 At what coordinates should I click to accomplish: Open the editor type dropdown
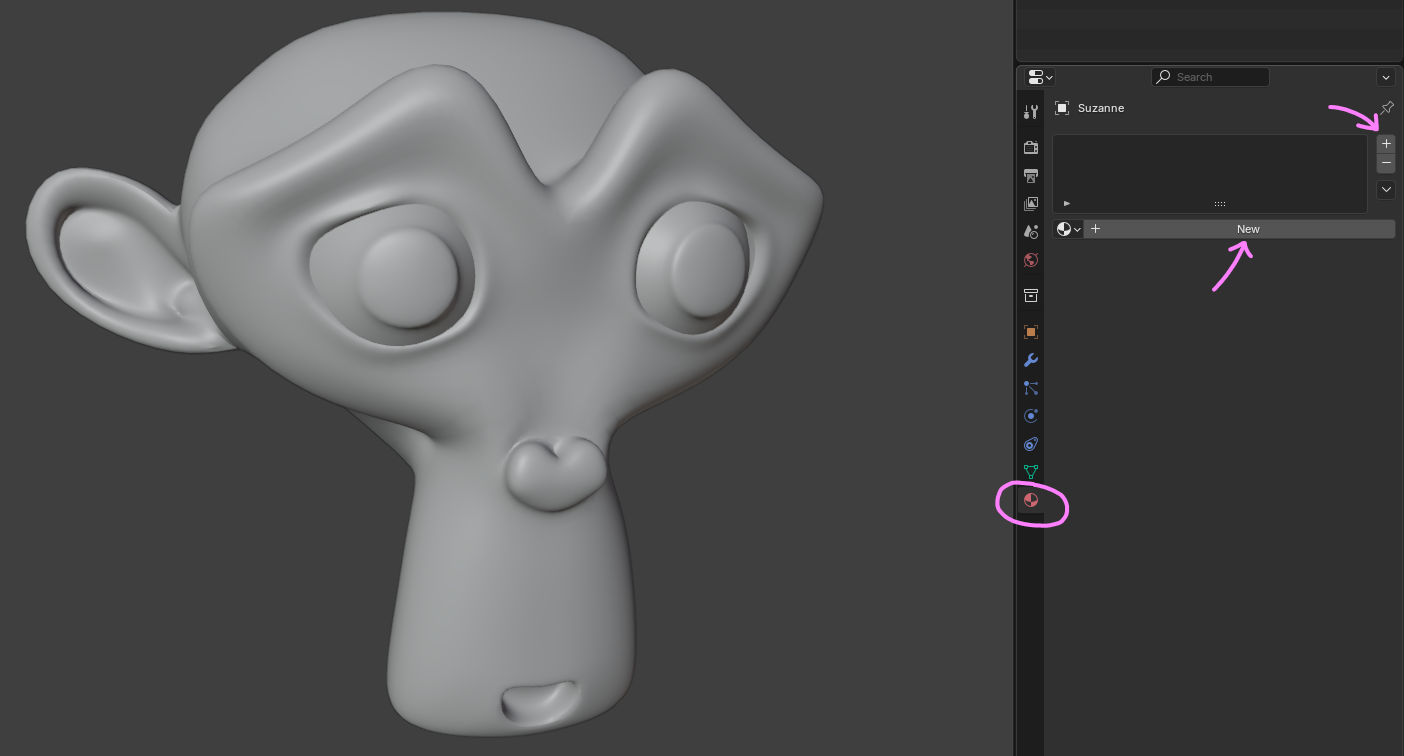click(x=1040, y=77)
